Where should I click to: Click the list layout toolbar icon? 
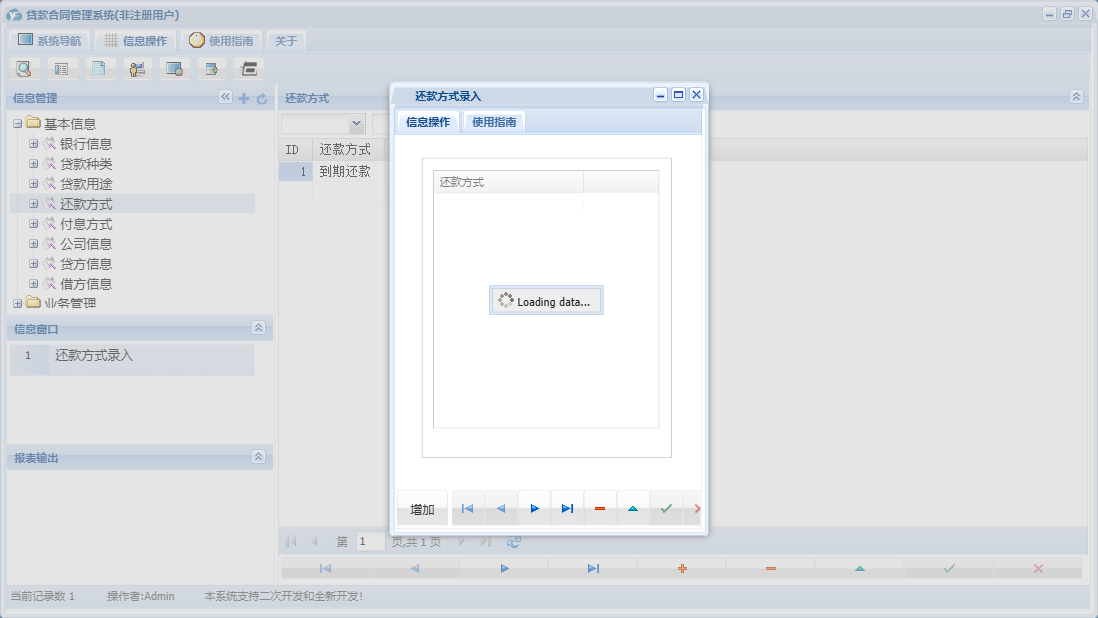point(62,69)
